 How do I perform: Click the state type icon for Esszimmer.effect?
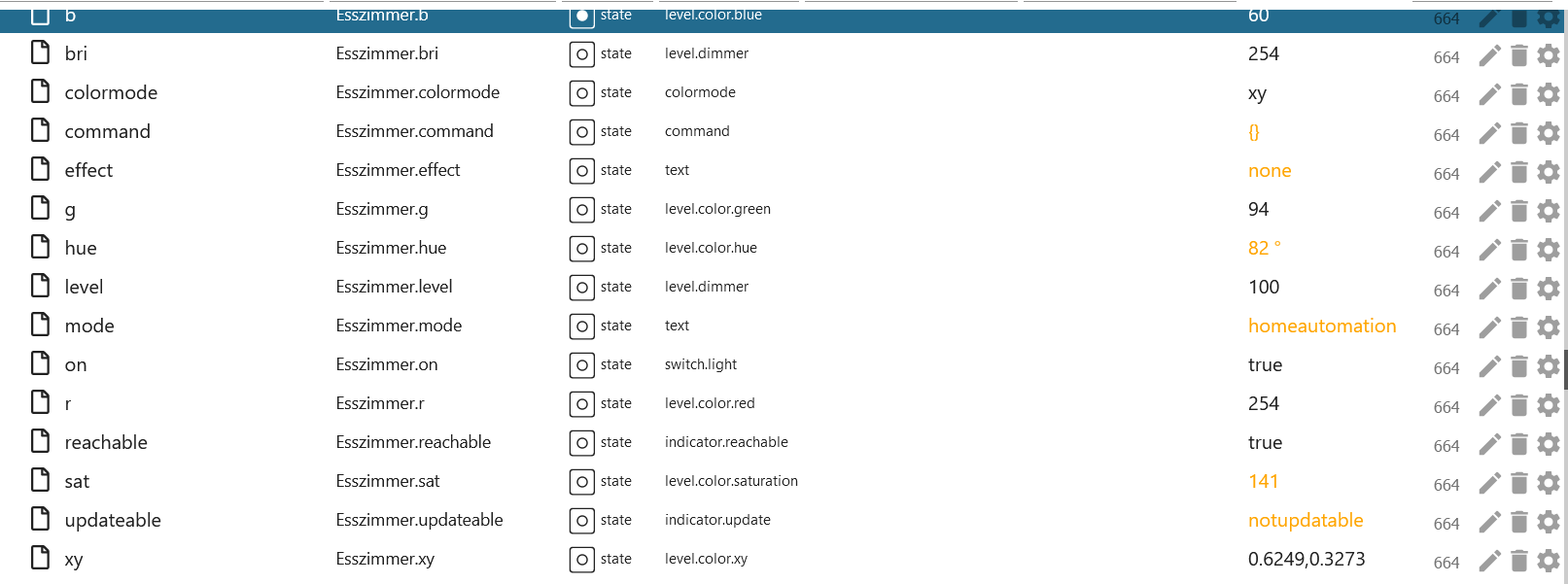(x=581, y=171)
